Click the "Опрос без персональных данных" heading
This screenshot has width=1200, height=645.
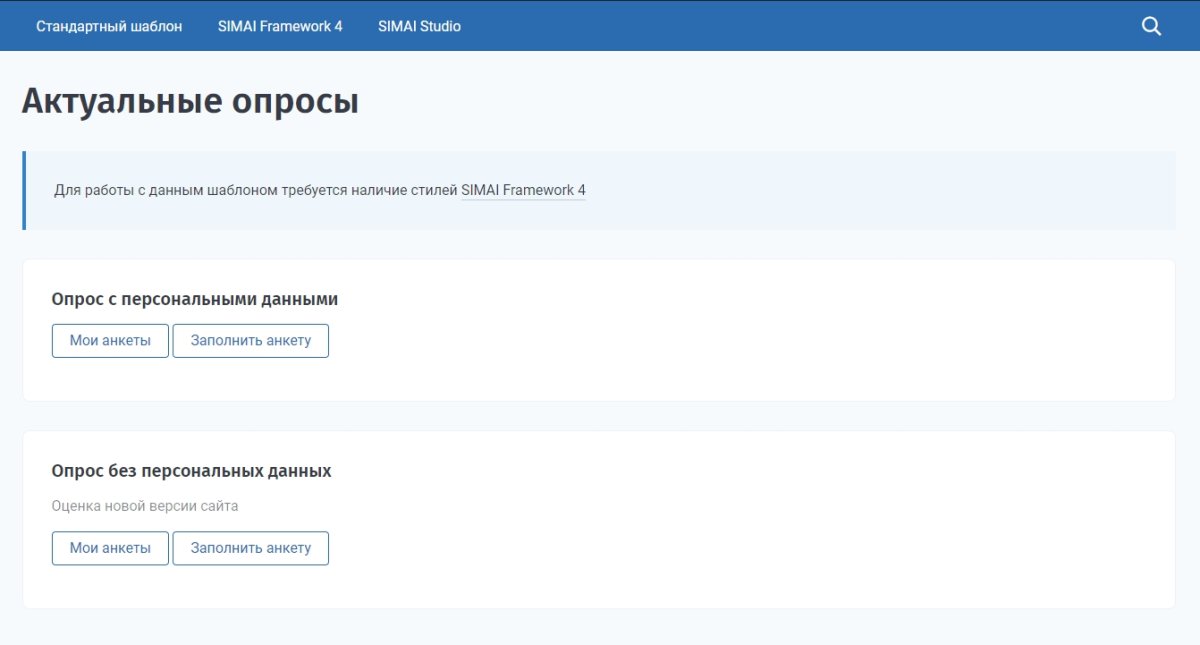pyautogui.click(x=192, y=470)
